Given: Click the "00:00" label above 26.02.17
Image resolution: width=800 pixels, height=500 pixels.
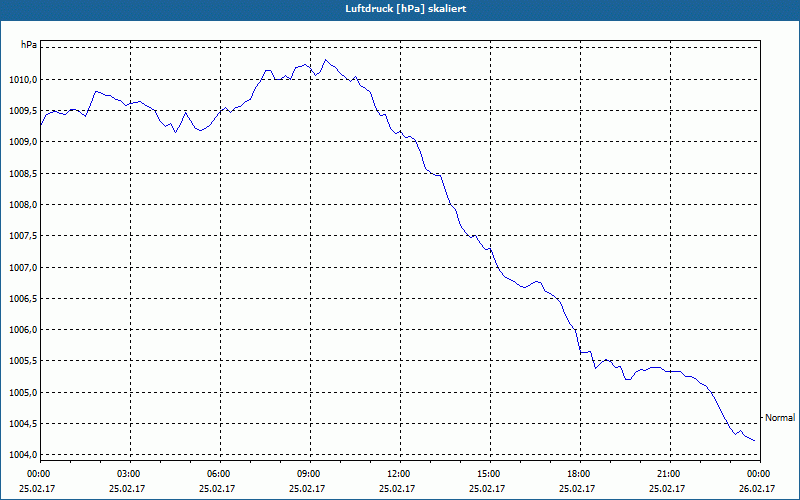Looking at the screenshot, I should 759,474.
